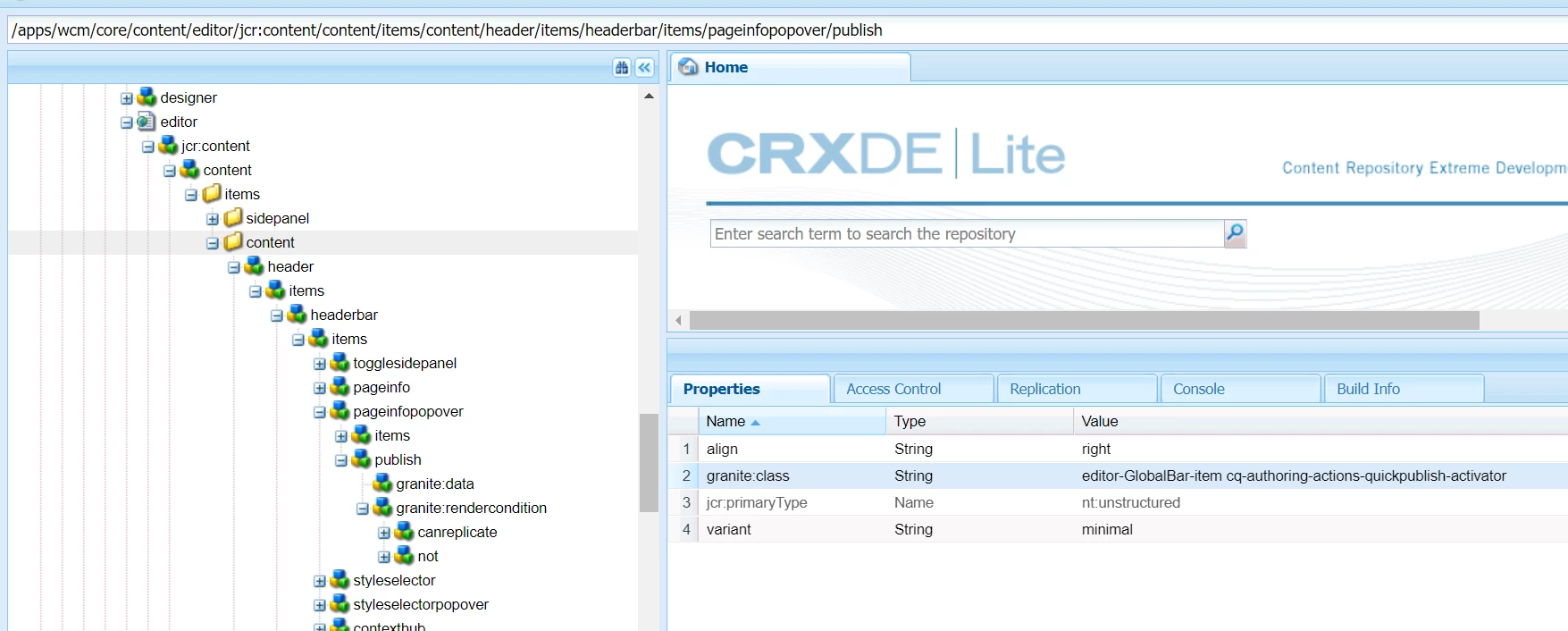Select the pageinfo tree node label
1568x631 pixels.
point(382,387)
